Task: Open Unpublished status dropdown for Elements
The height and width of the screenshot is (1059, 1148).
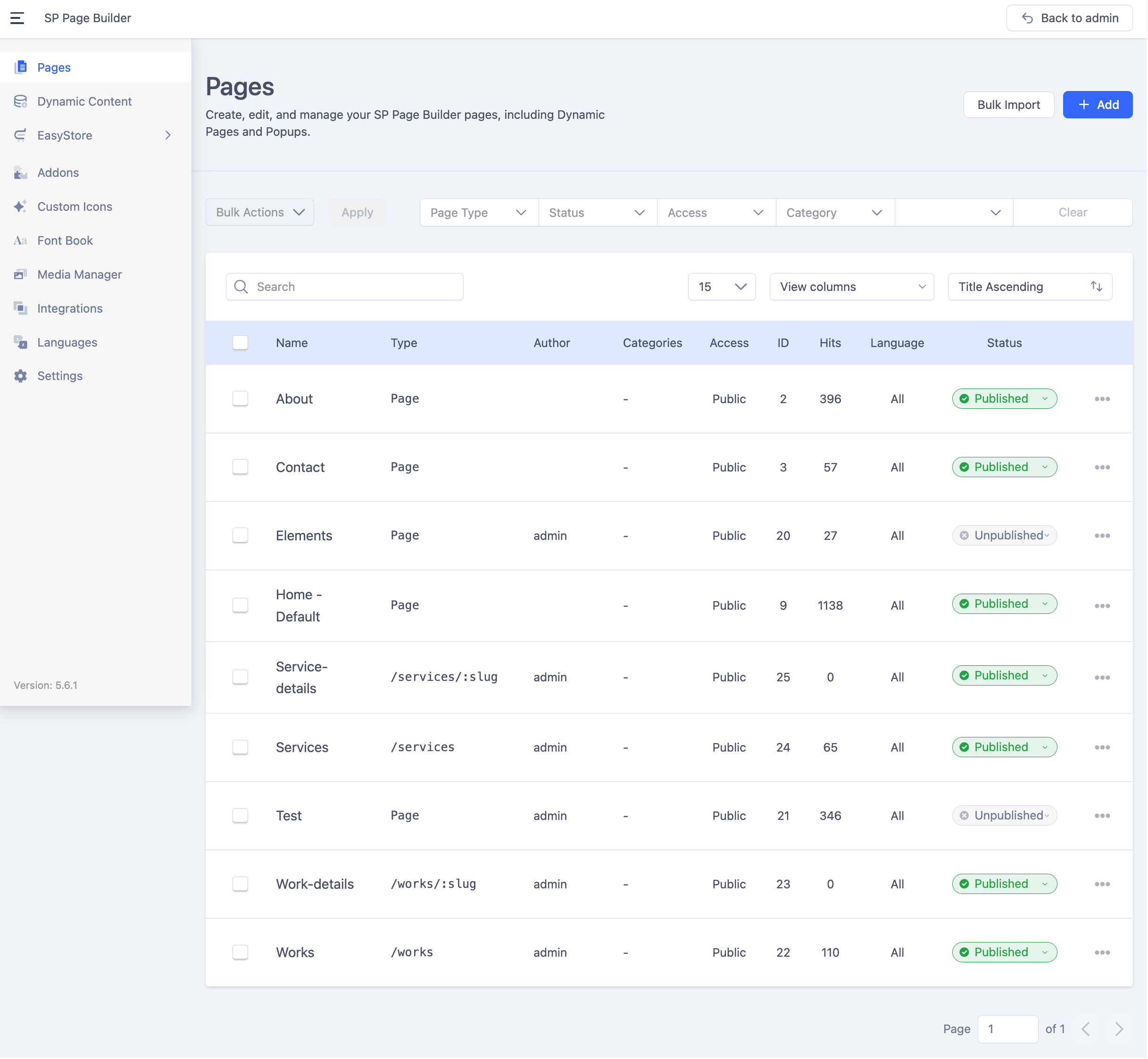Action: [1004, 535]
